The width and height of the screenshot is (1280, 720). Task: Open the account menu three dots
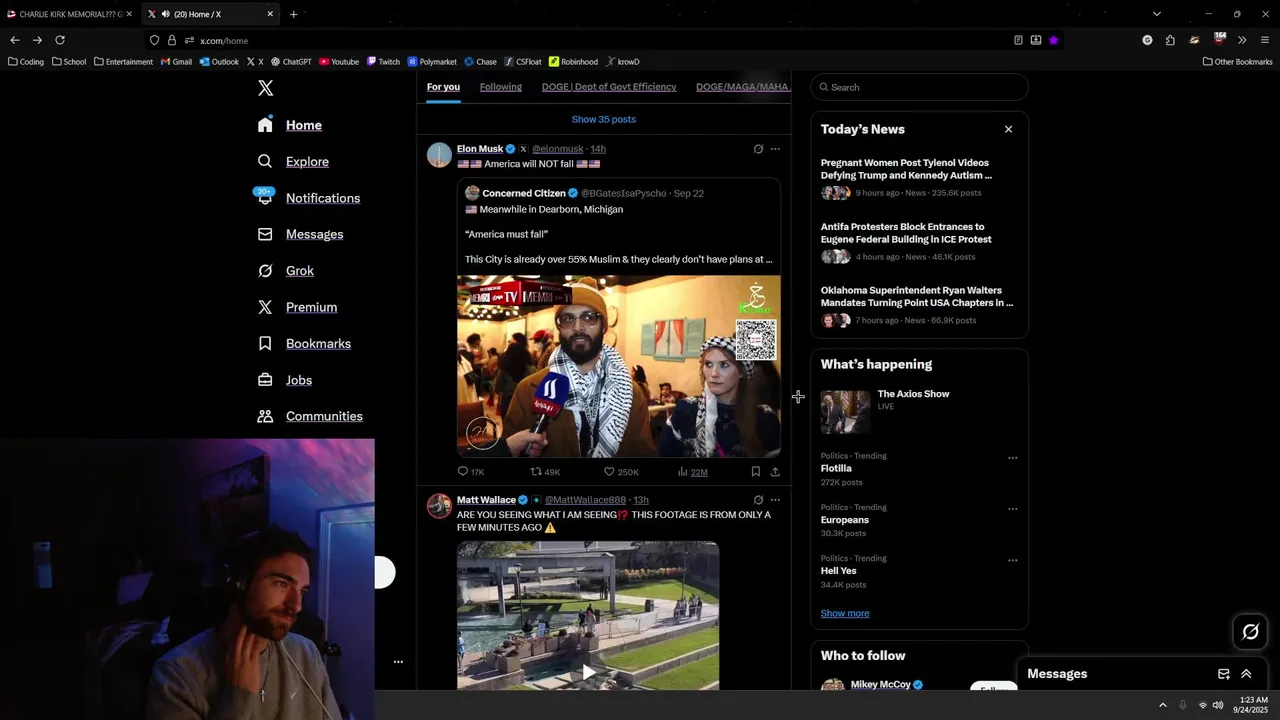(398, 662)
